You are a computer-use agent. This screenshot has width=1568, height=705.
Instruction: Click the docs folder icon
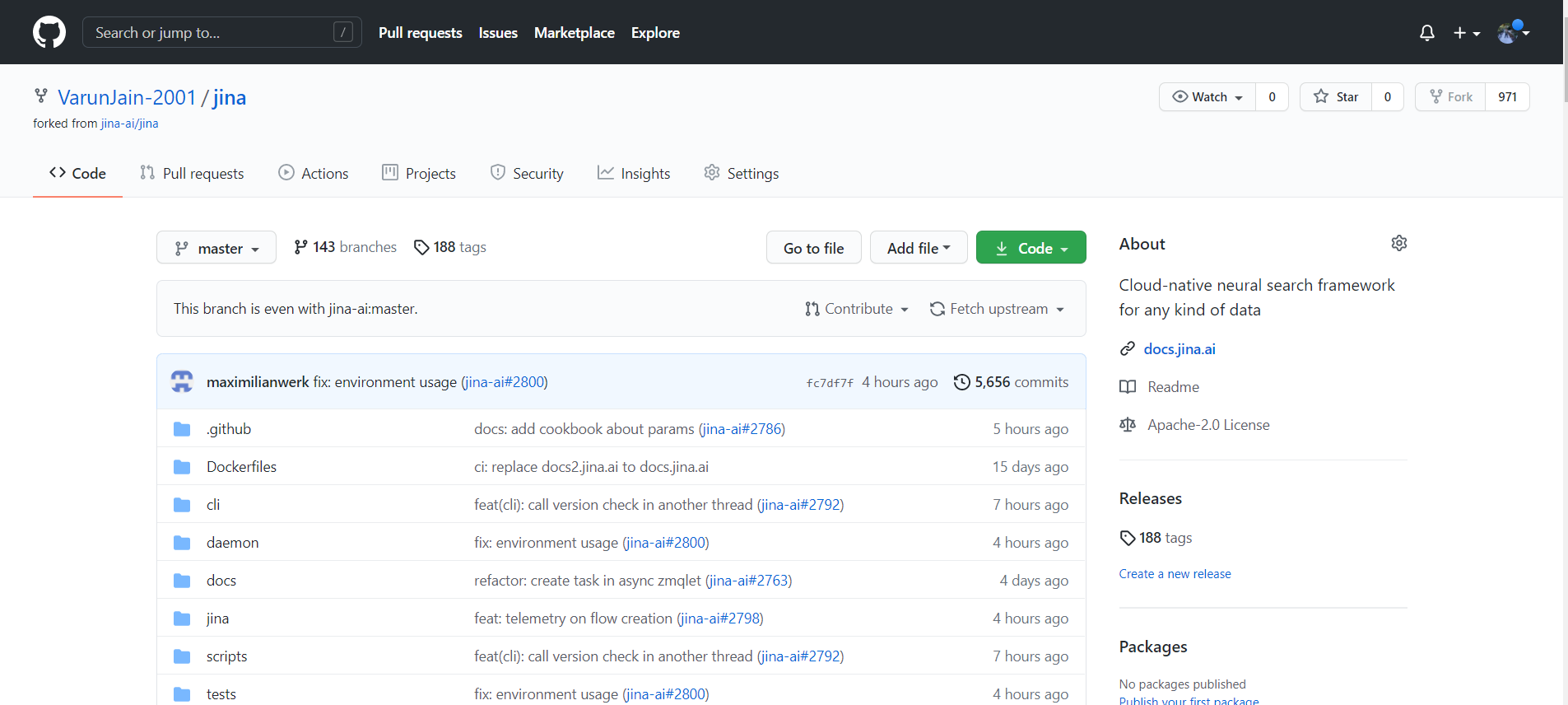click(x=182, y=581)
